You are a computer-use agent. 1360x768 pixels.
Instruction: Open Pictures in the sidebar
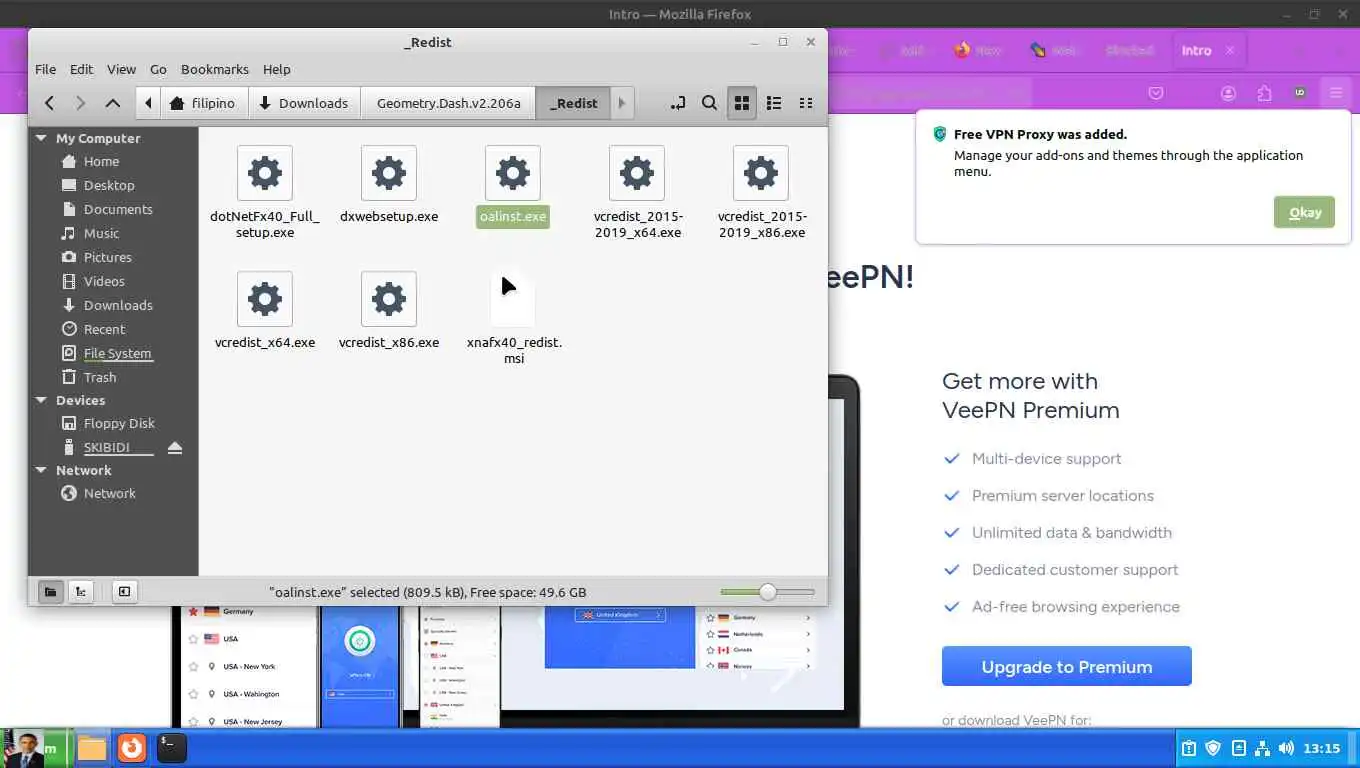(107, 257)
